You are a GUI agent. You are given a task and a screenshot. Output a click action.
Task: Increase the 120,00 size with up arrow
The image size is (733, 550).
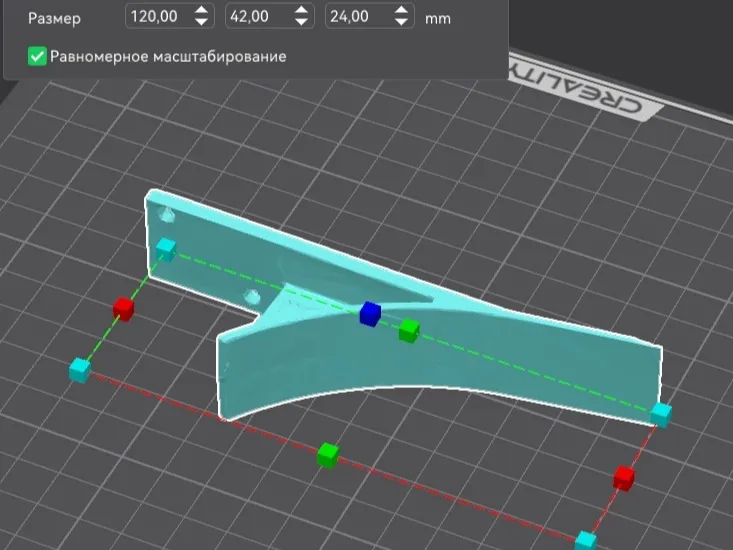[201, 10]
